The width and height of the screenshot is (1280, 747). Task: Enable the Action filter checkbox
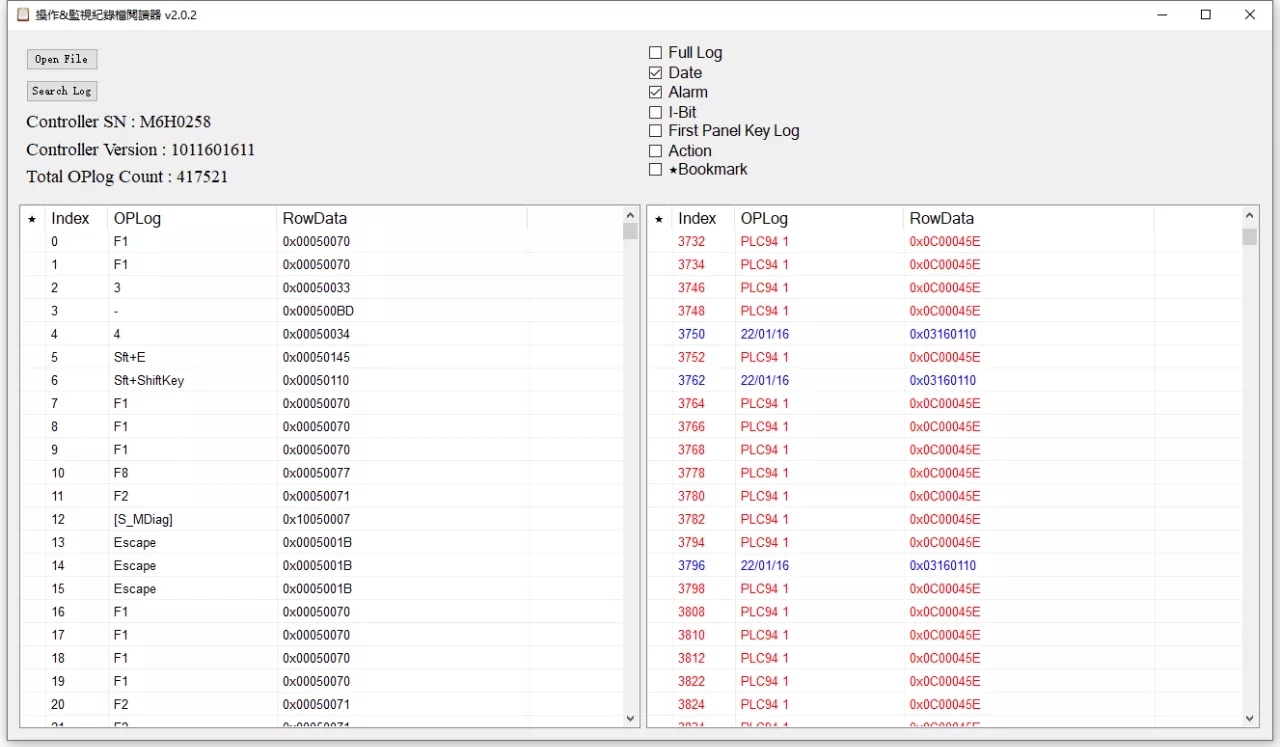click(655, 151)
